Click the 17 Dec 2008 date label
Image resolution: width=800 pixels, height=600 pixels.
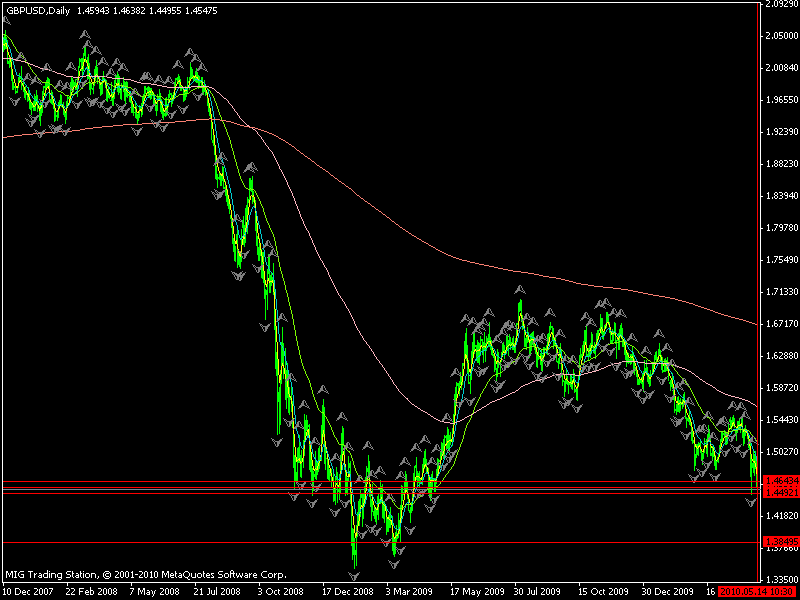(343, 591)
